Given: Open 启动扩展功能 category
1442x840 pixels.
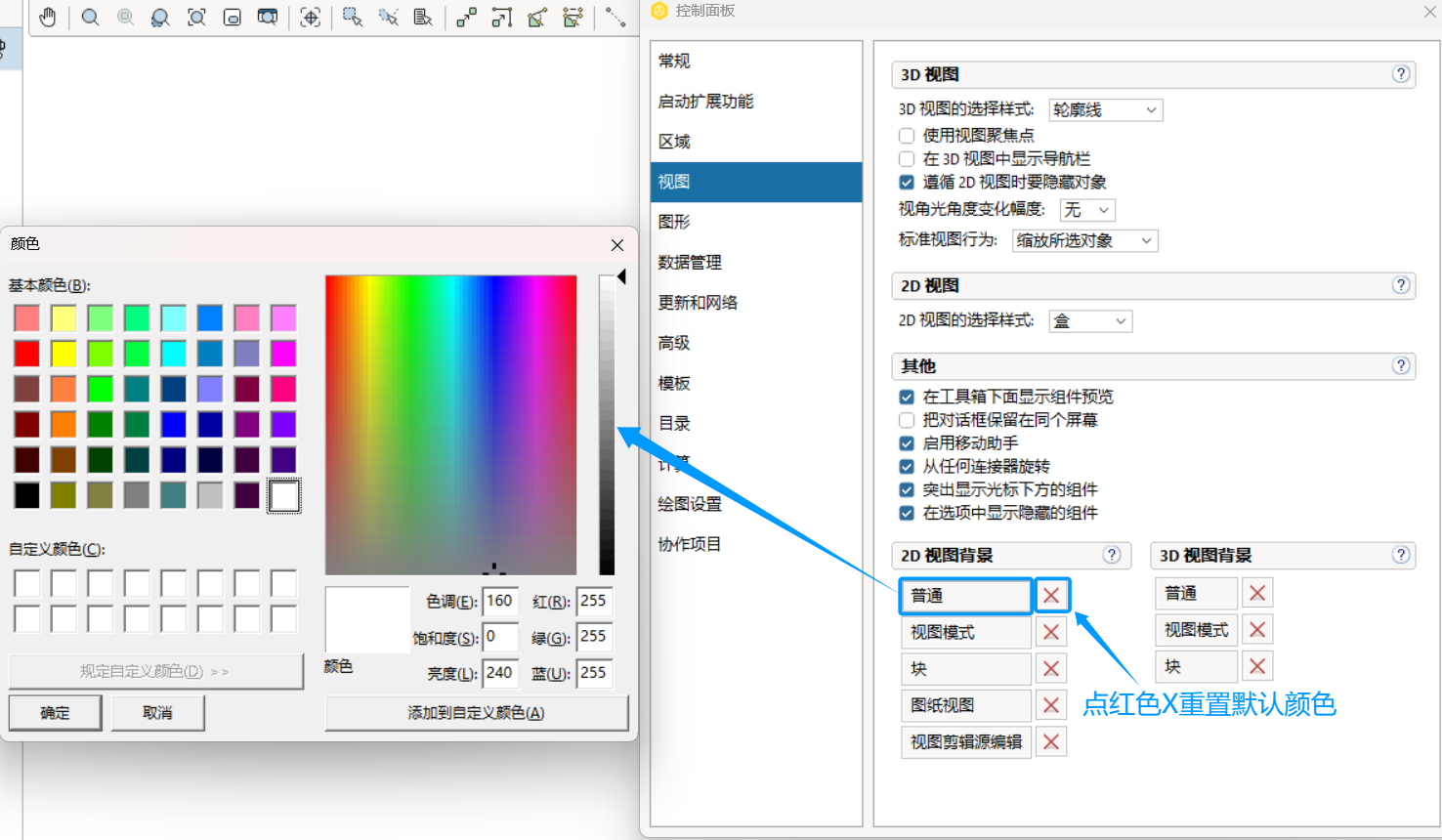Looking at the screenshot, I should (756, 102).
